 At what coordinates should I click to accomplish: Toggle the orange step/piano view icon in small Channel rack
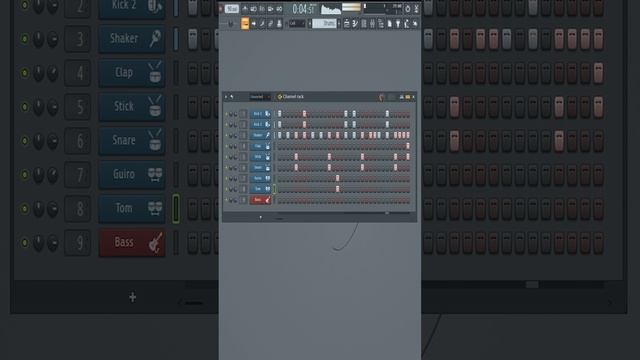[407, 97]
